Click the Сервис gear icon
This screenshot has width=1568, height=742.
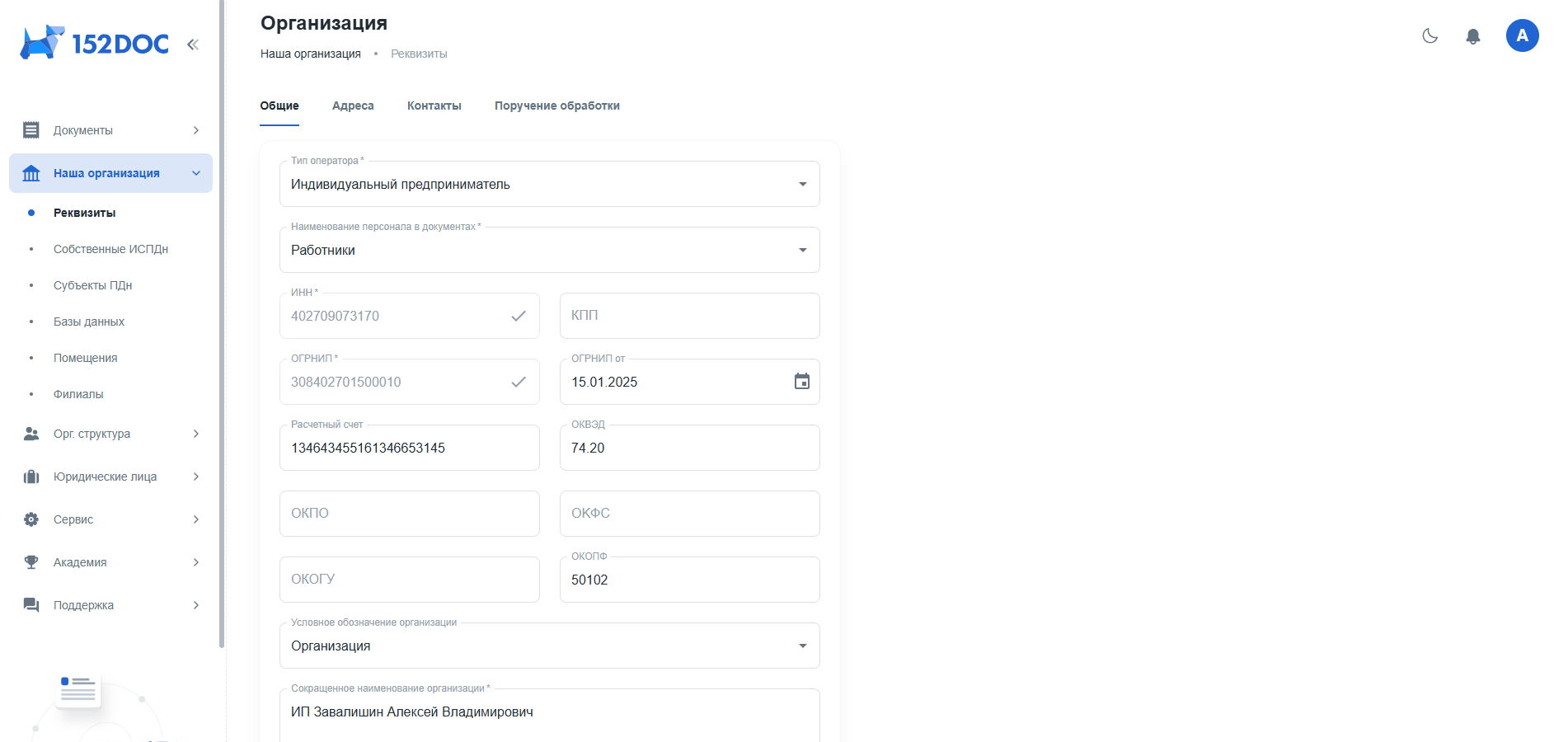pos(31,519)
